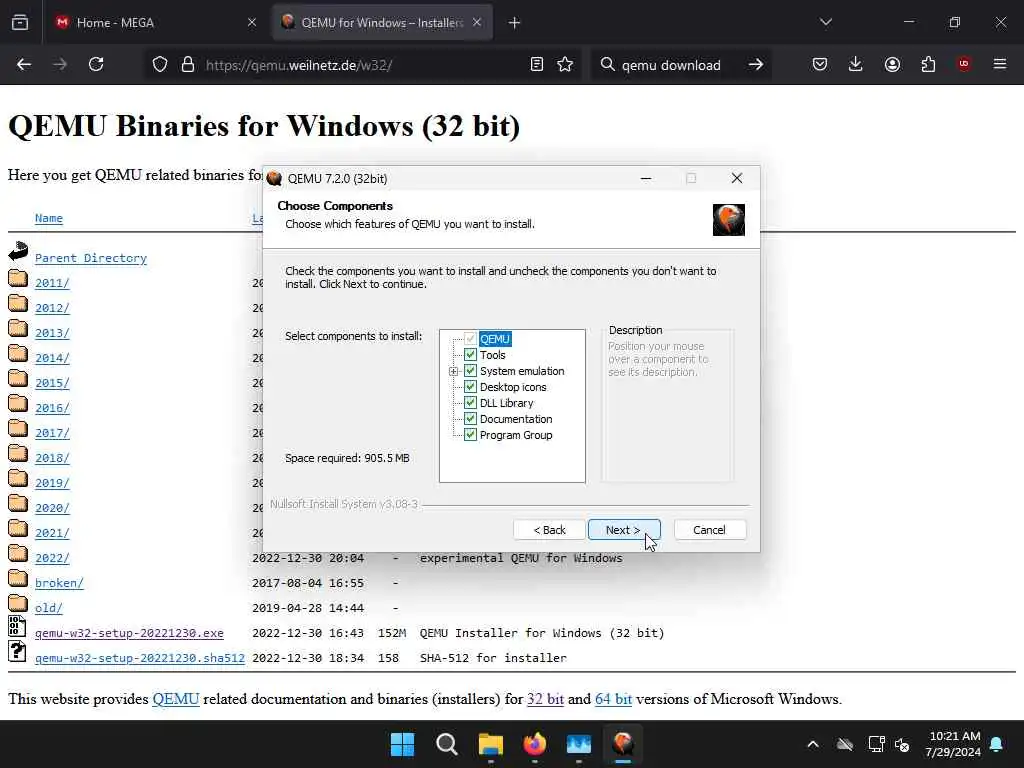The height and width of the screenshot is (768, 1024).
Task: Open the list all tabs dropdown
Action: click(826, 23)
